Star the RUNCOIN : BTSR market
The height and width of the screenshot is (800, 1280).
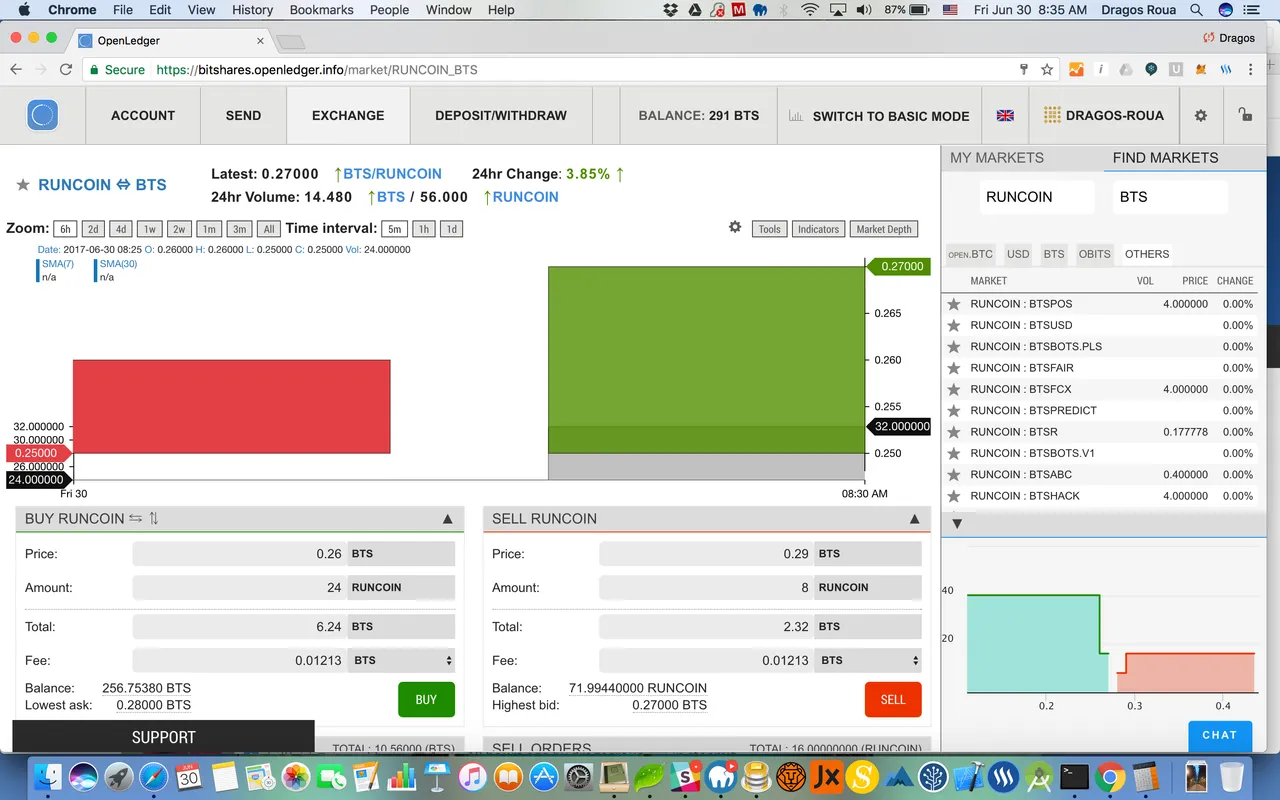pyautogui.click(x=954, y=432)
